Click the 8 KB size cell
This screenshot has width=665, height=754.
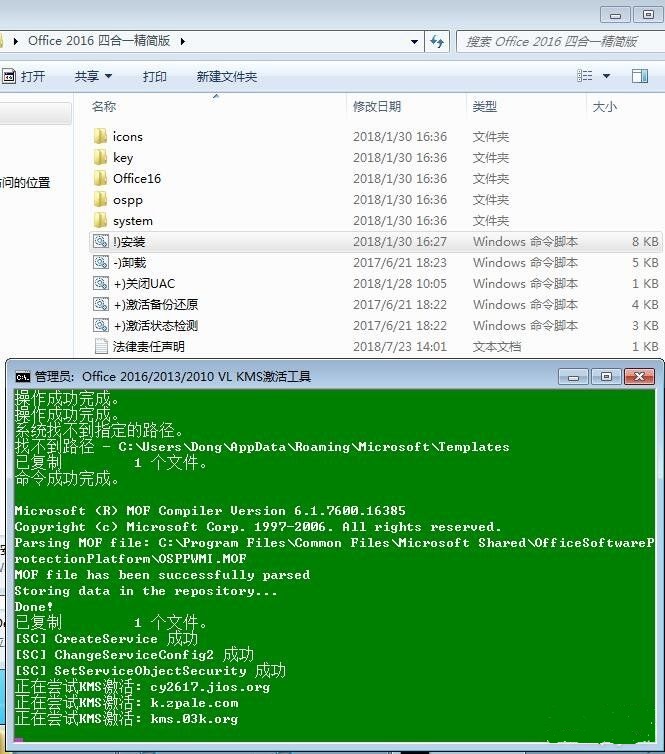click(x=645, y=241)
